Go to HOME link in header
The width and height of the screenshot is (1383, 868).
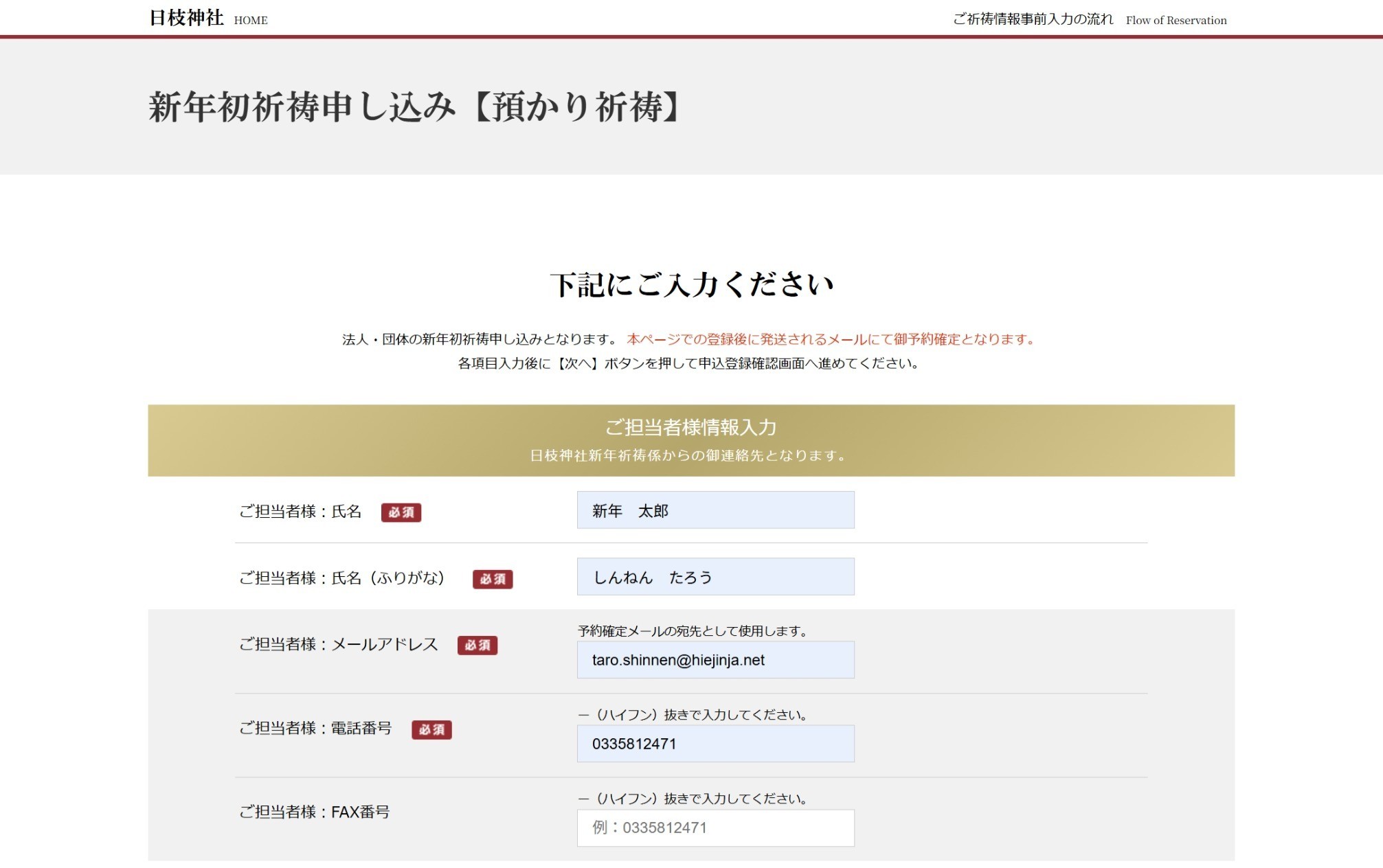(x=251, y=21)
